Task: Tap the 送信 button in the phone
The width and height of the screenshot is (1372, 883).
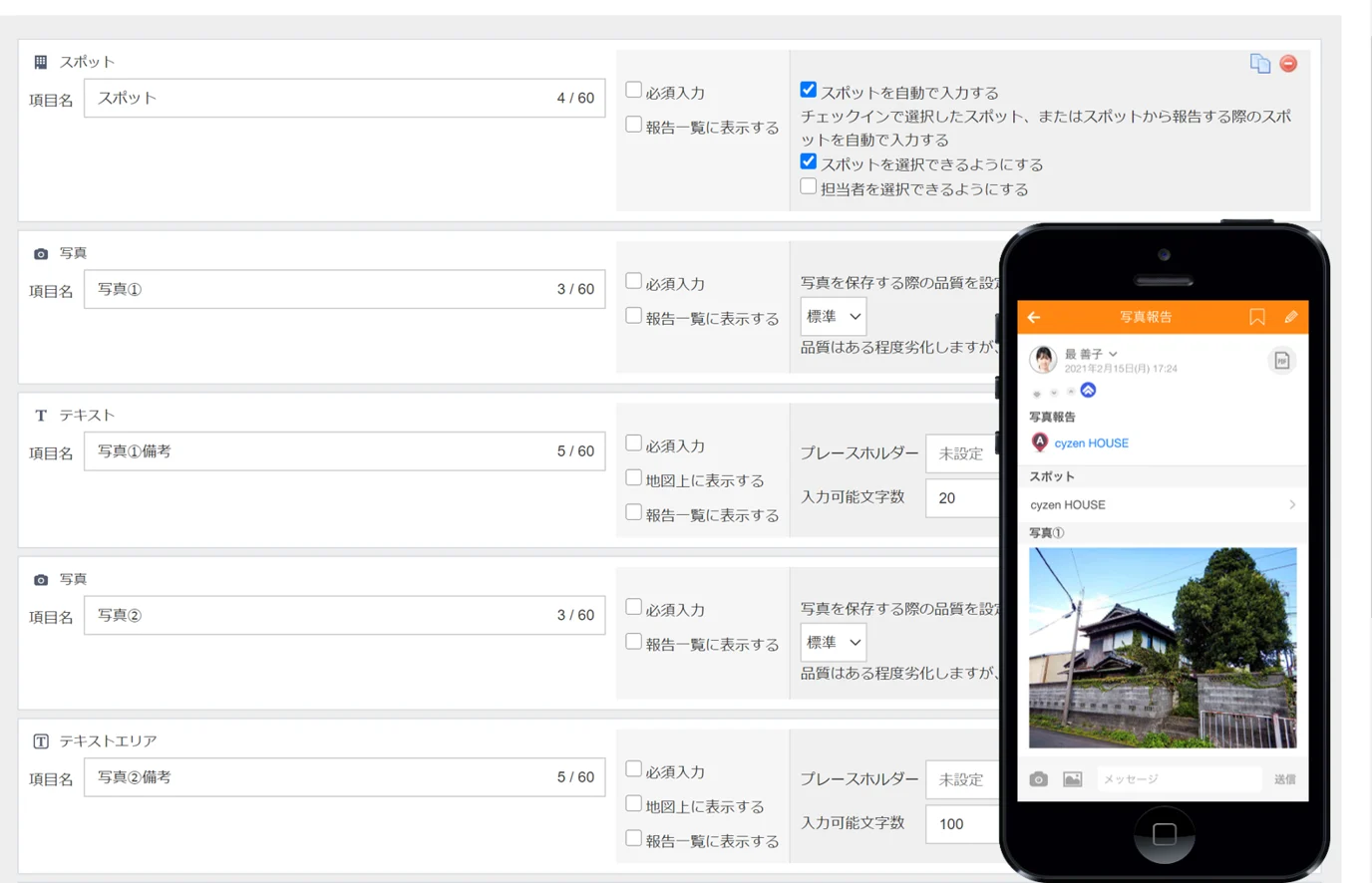Action: pyautogui.click(x=1285, y=779)
